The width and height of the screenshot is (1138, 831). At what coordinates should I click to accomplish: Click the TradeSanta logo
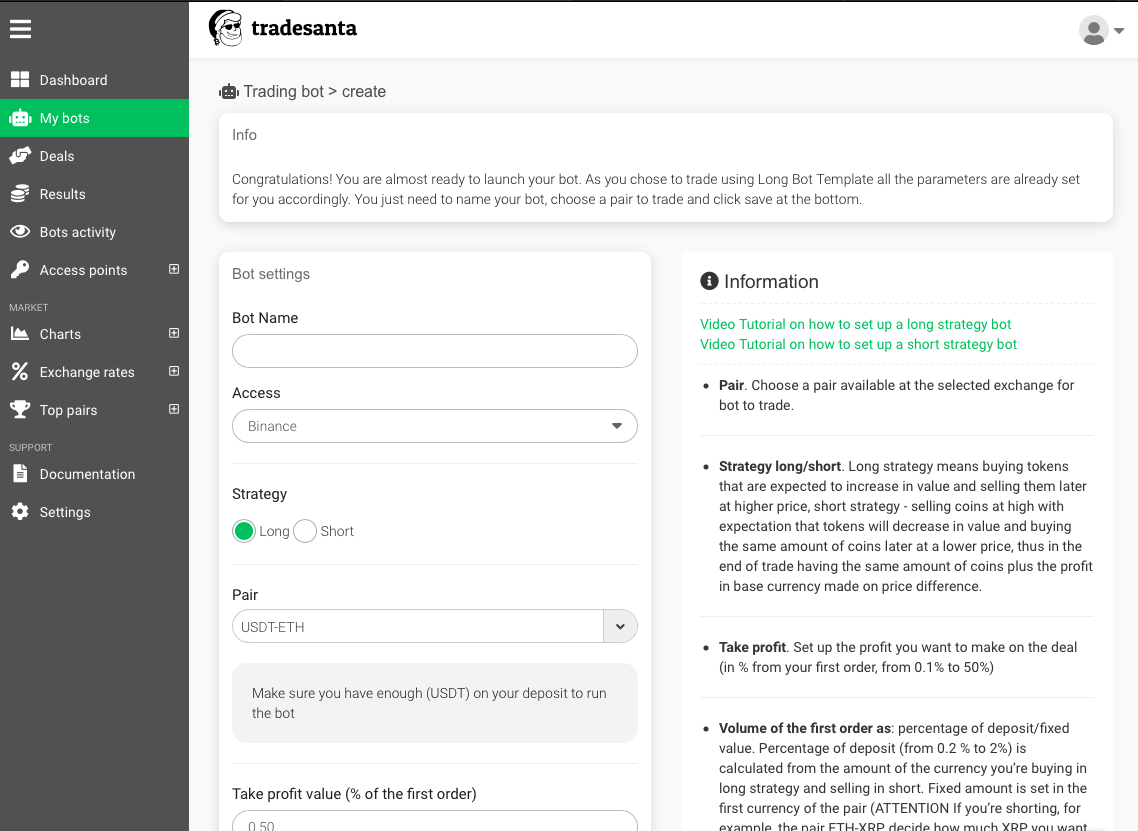[x=283, y=28]
